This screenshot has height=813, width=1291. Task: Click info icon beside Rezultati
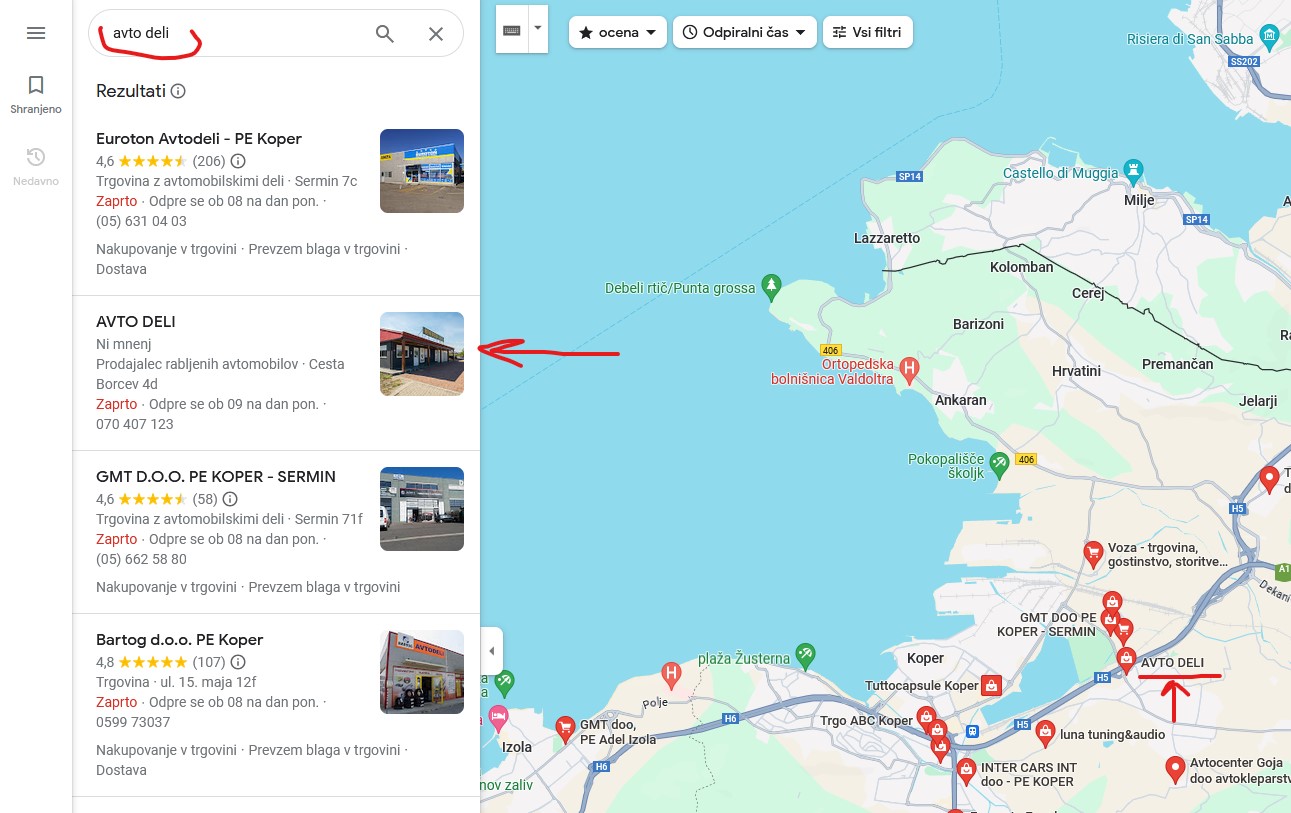pos(178,91)
